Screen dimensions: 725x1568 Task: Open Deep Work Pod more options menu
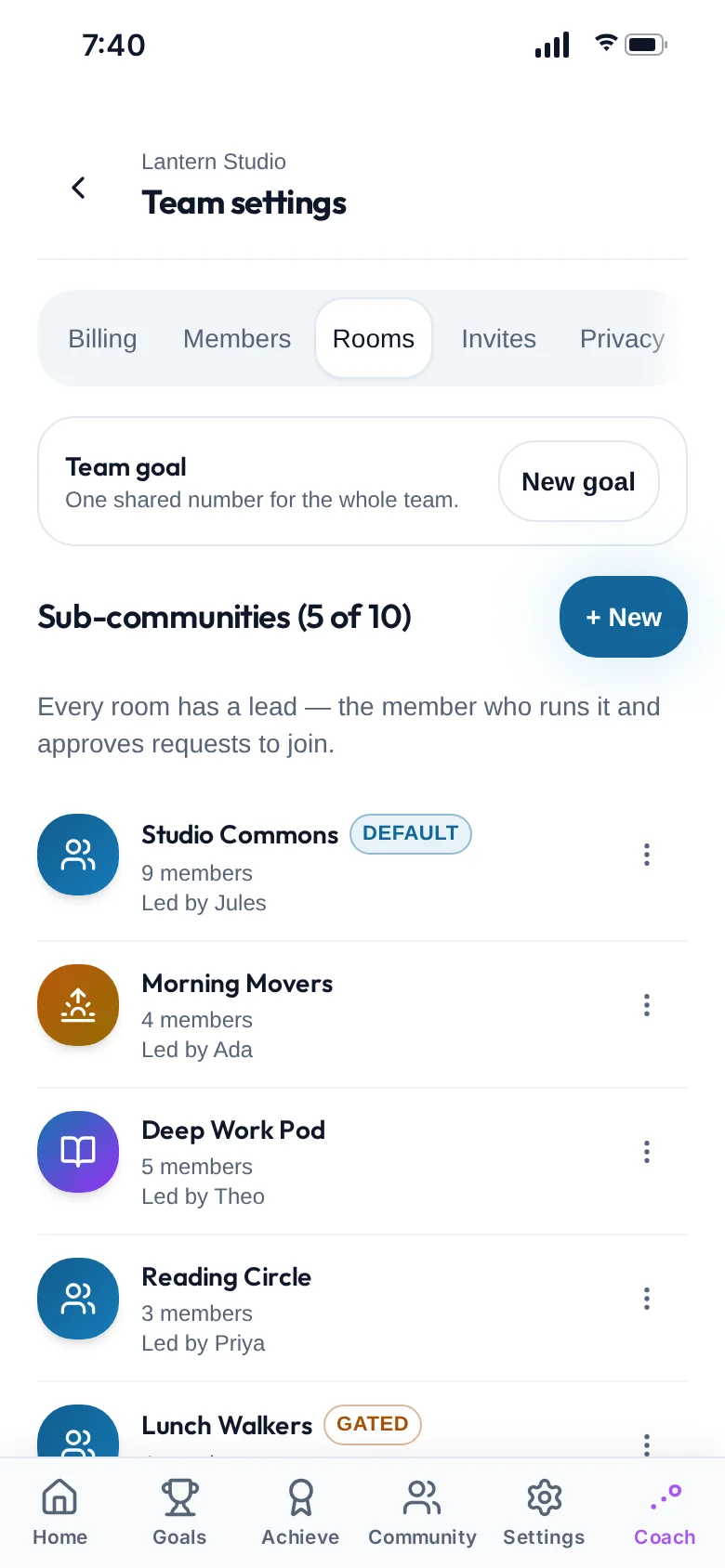tap(647, 1152)
